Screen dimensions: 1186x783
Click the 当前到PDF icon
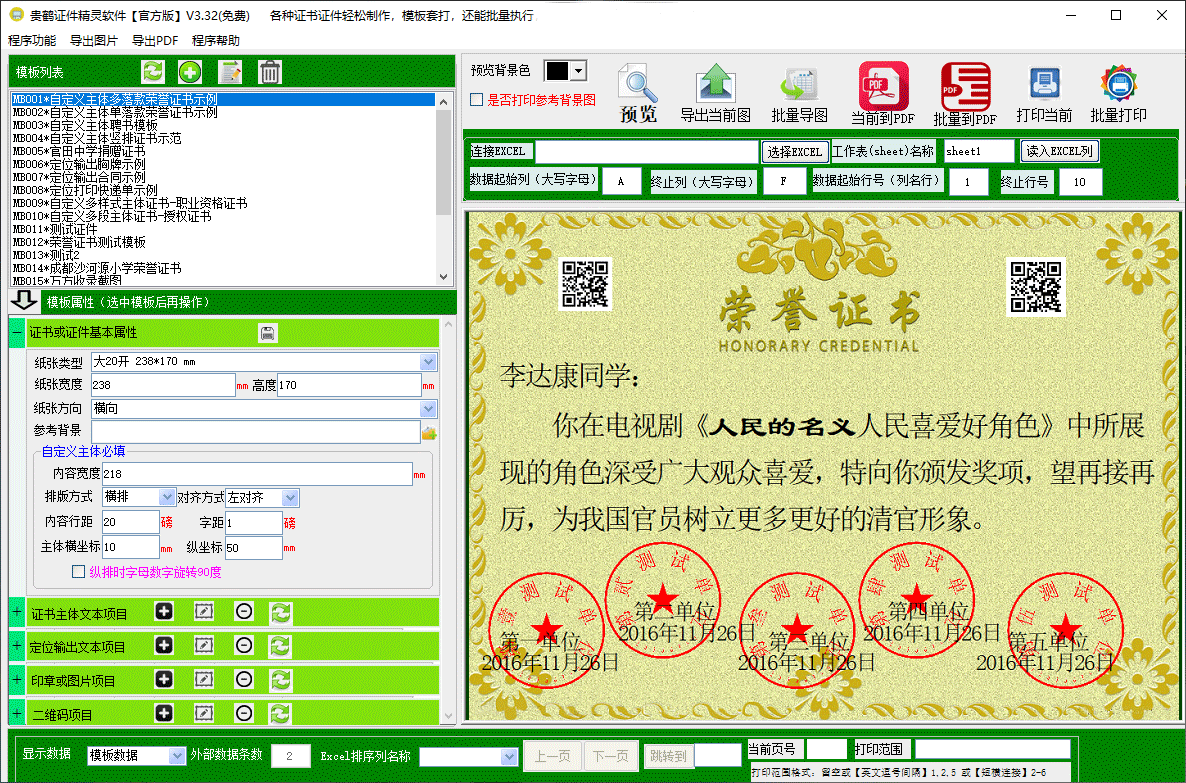coord(883,93)
